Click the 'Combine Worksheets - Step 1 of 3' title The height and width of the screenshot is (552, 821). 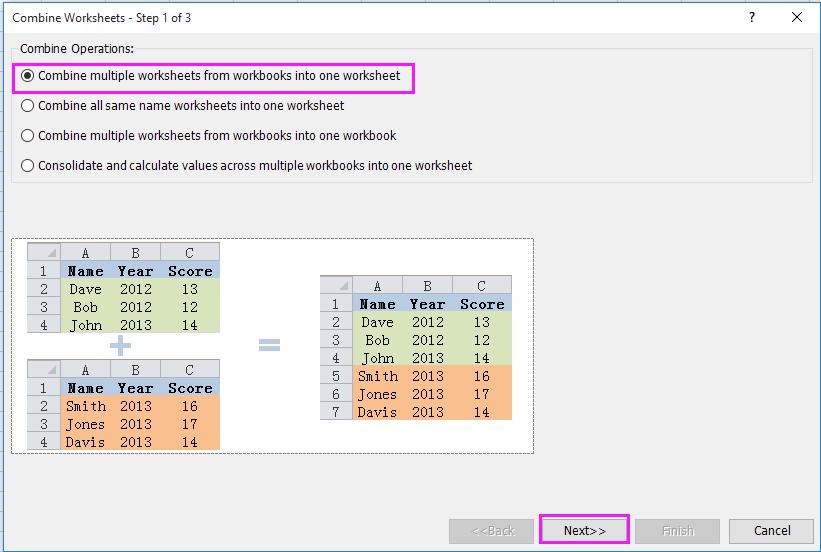[x=102, y=18]
